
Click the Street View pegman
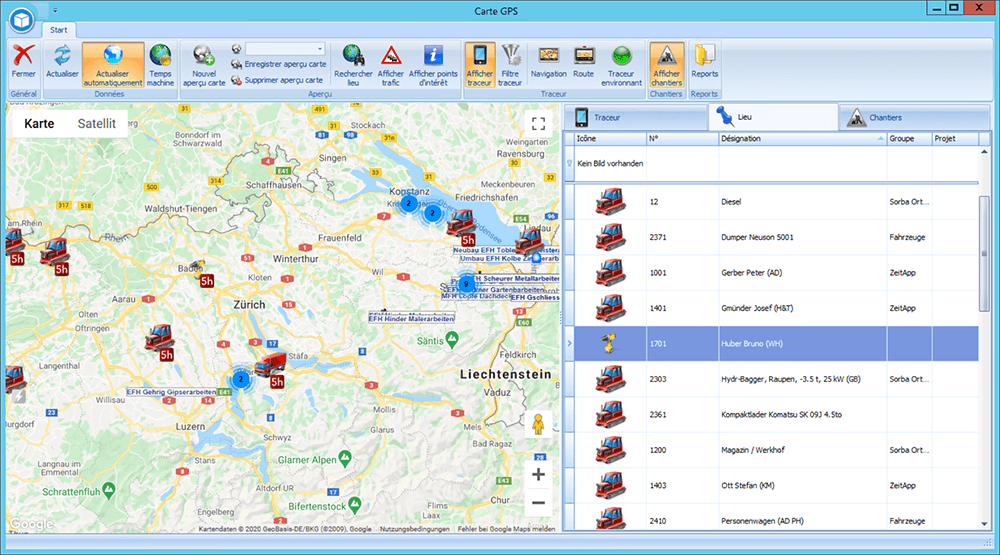click(x=538, y=424)
